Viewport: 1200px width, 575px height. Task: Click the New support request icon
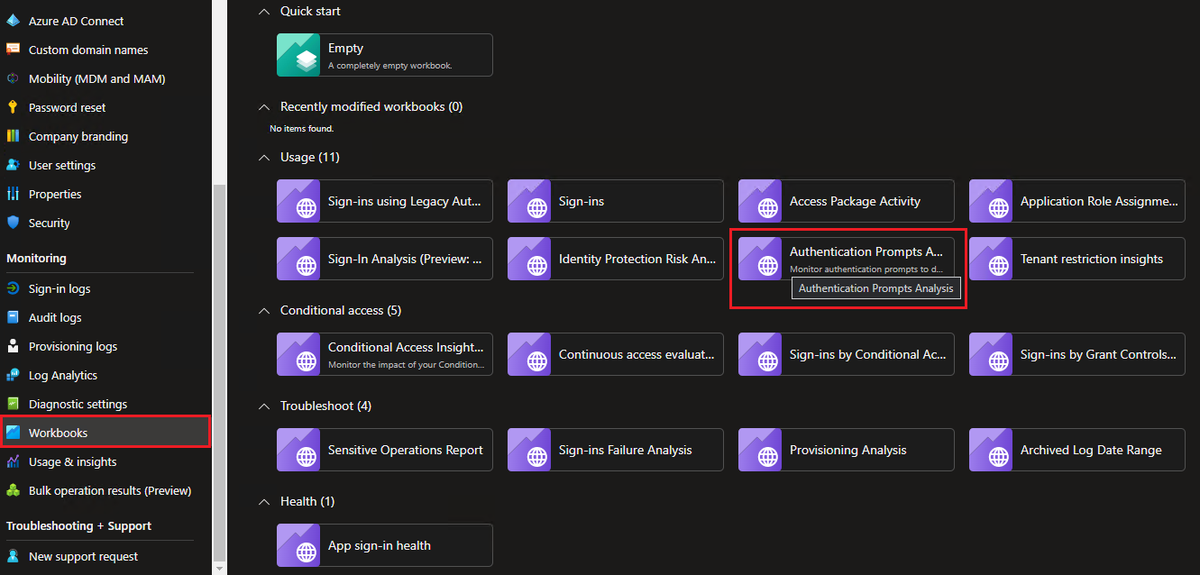coord(13,556)
